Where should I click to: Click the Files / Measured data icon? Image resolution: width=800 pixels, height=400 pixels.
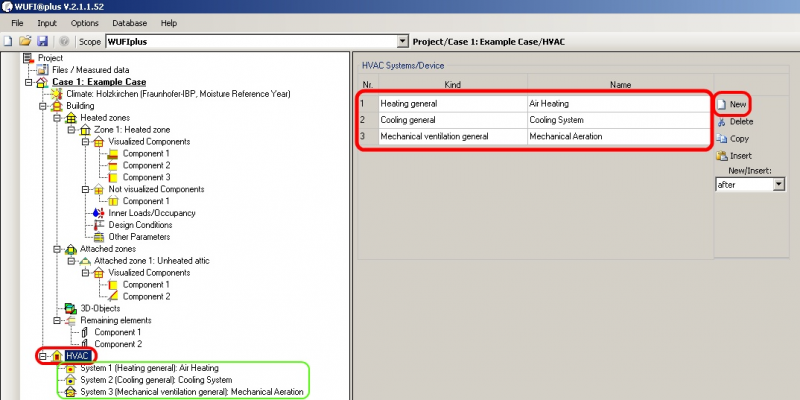(42, 69)
